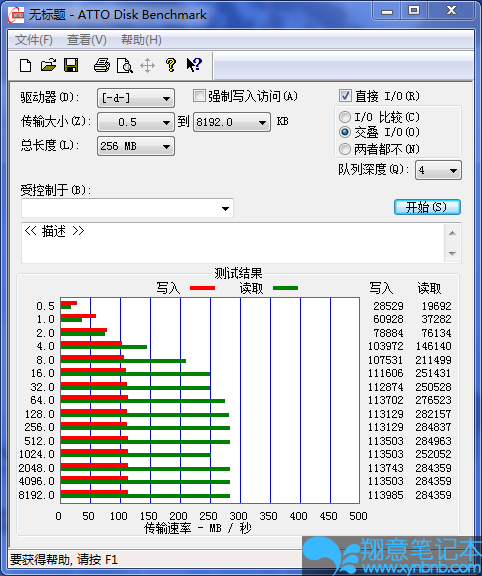Click the read value 19692
Image resolution: width=482 pixels, height=576 pixels.
click(436, 306)
